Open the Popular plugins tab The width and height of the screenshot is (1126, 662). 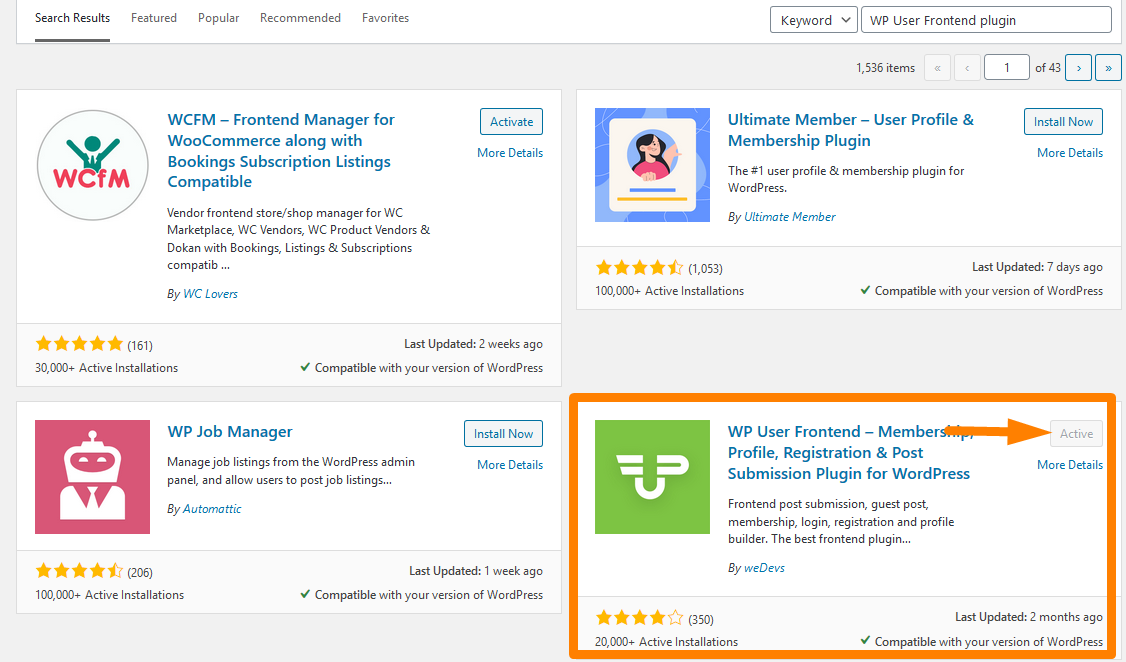pos(218,18)
